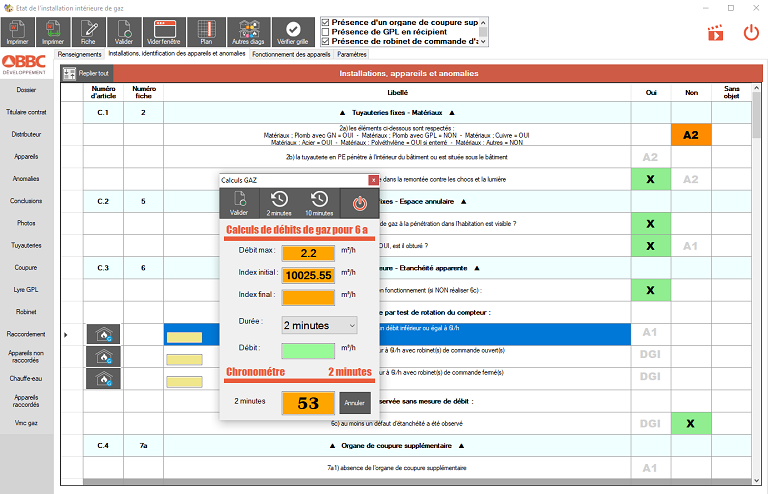The image size is (768, 494).
Task: Open the Fiche toolbar icon
Action: [89, 32]
